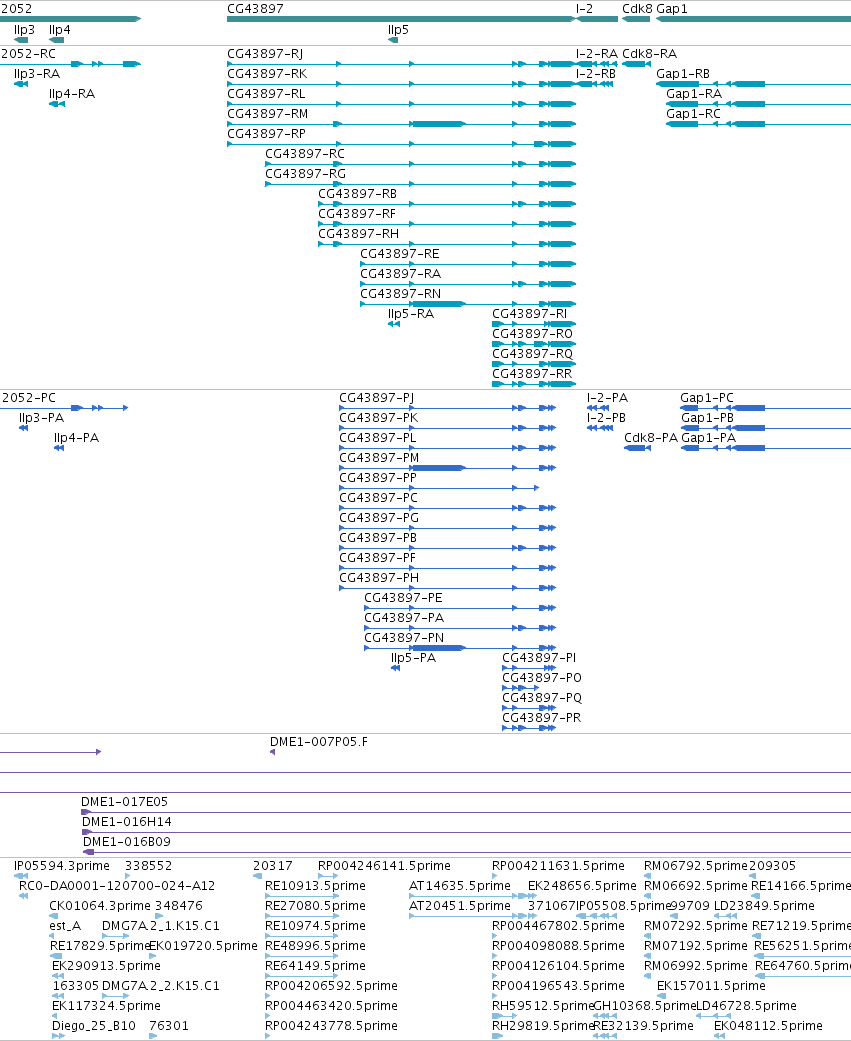Select transcript Gap1-RA
The height and width of the screenshot is (1041, 851).
coord(759,104)
